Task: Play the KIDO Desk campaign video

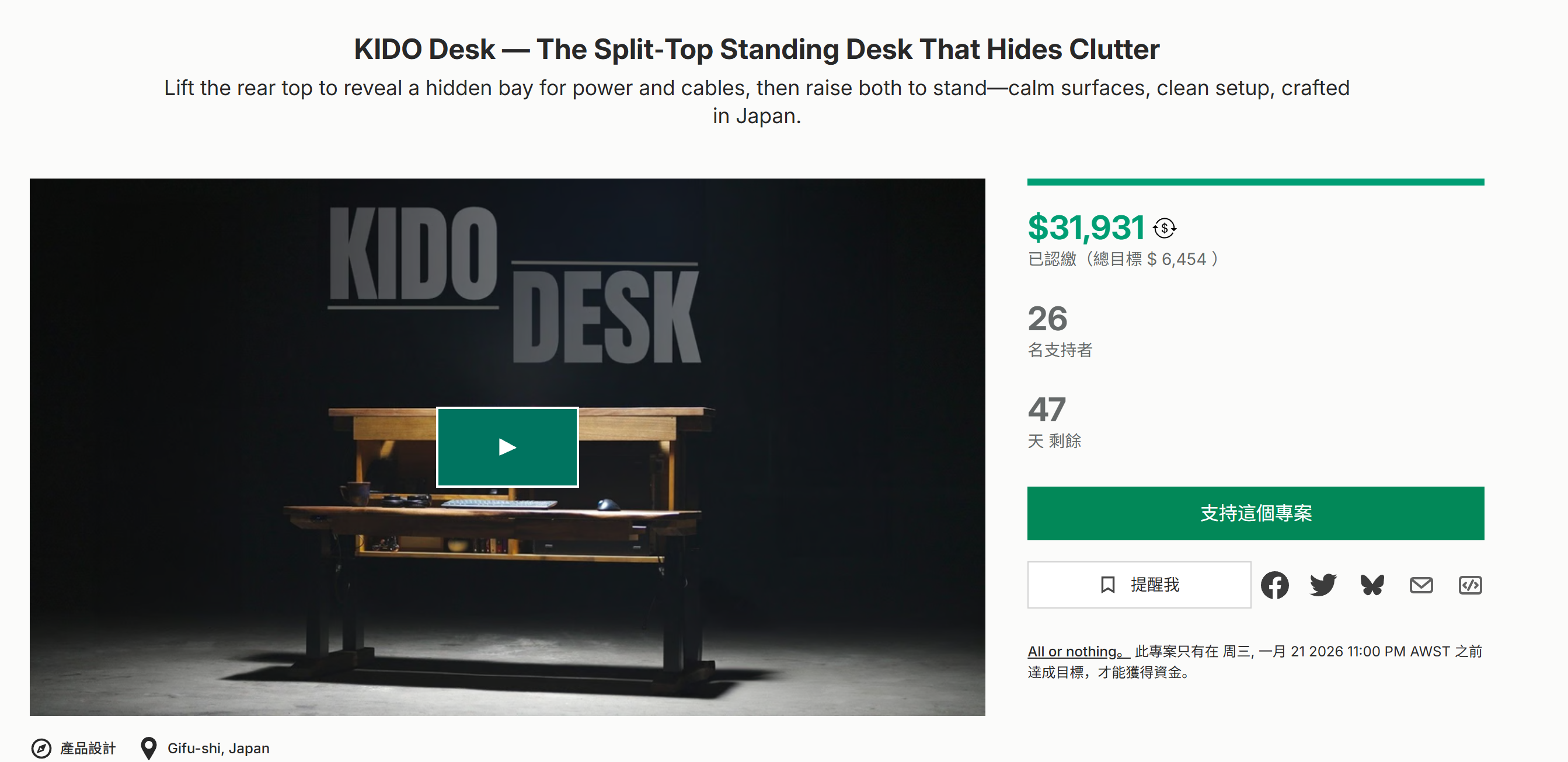Action: (507, 447)
